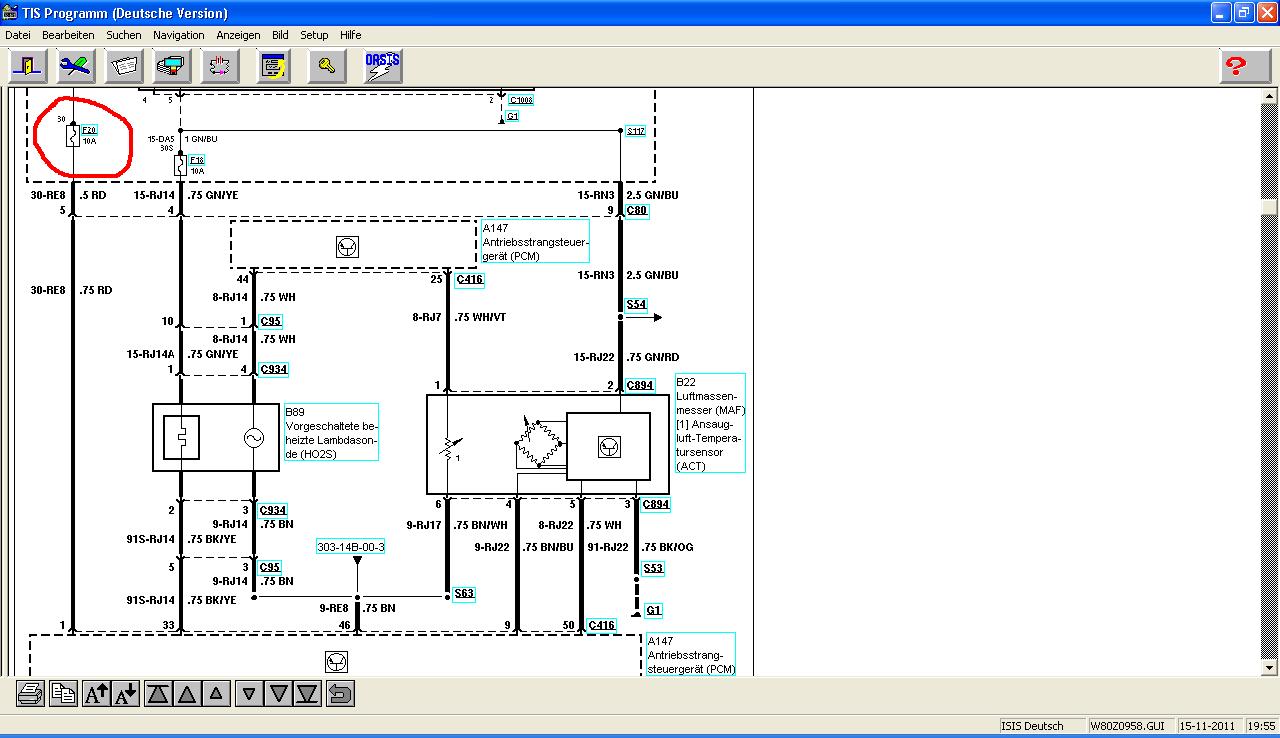Image resolution: width=1280 pixels, height=738 pixels.
Task: Open the Anzeigen menu
Action: [x=238, y=35]
